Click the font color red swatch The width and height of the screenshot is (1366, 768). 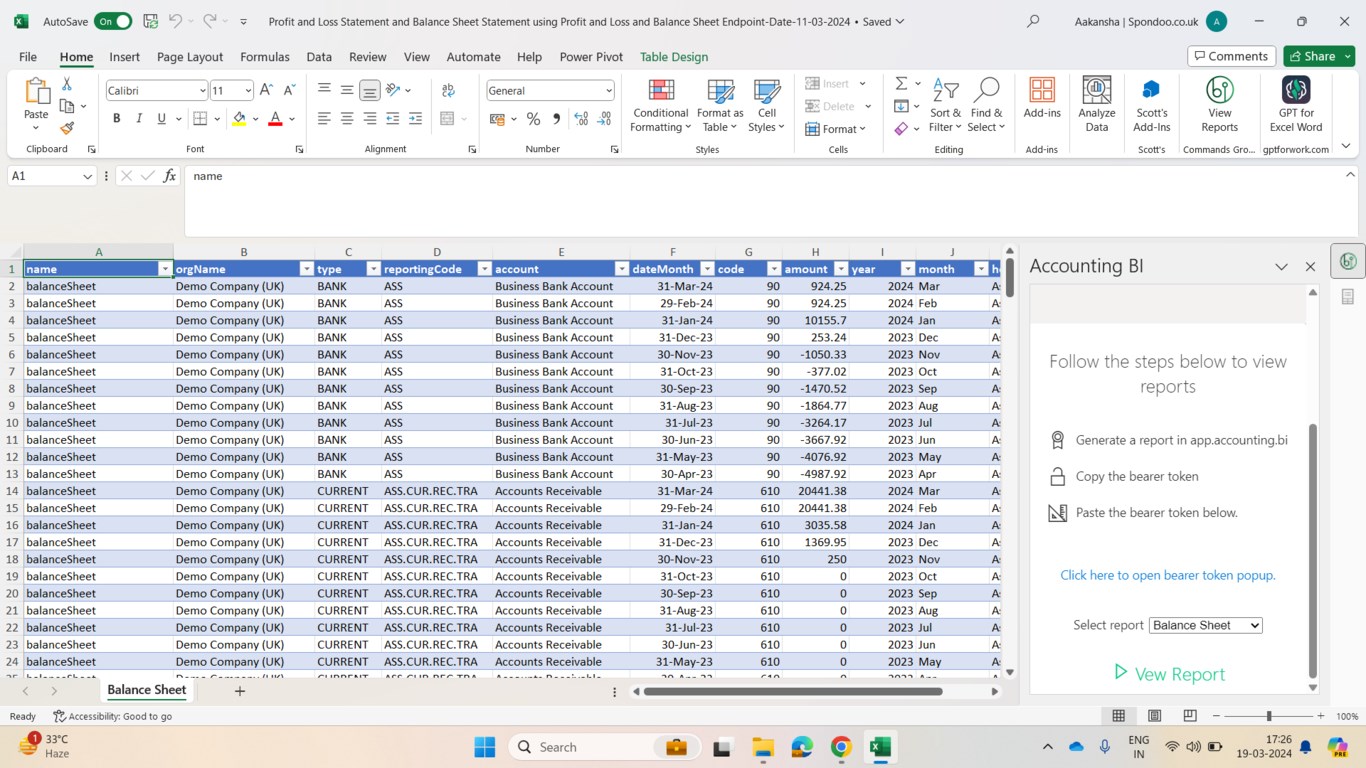coord(275,119)
